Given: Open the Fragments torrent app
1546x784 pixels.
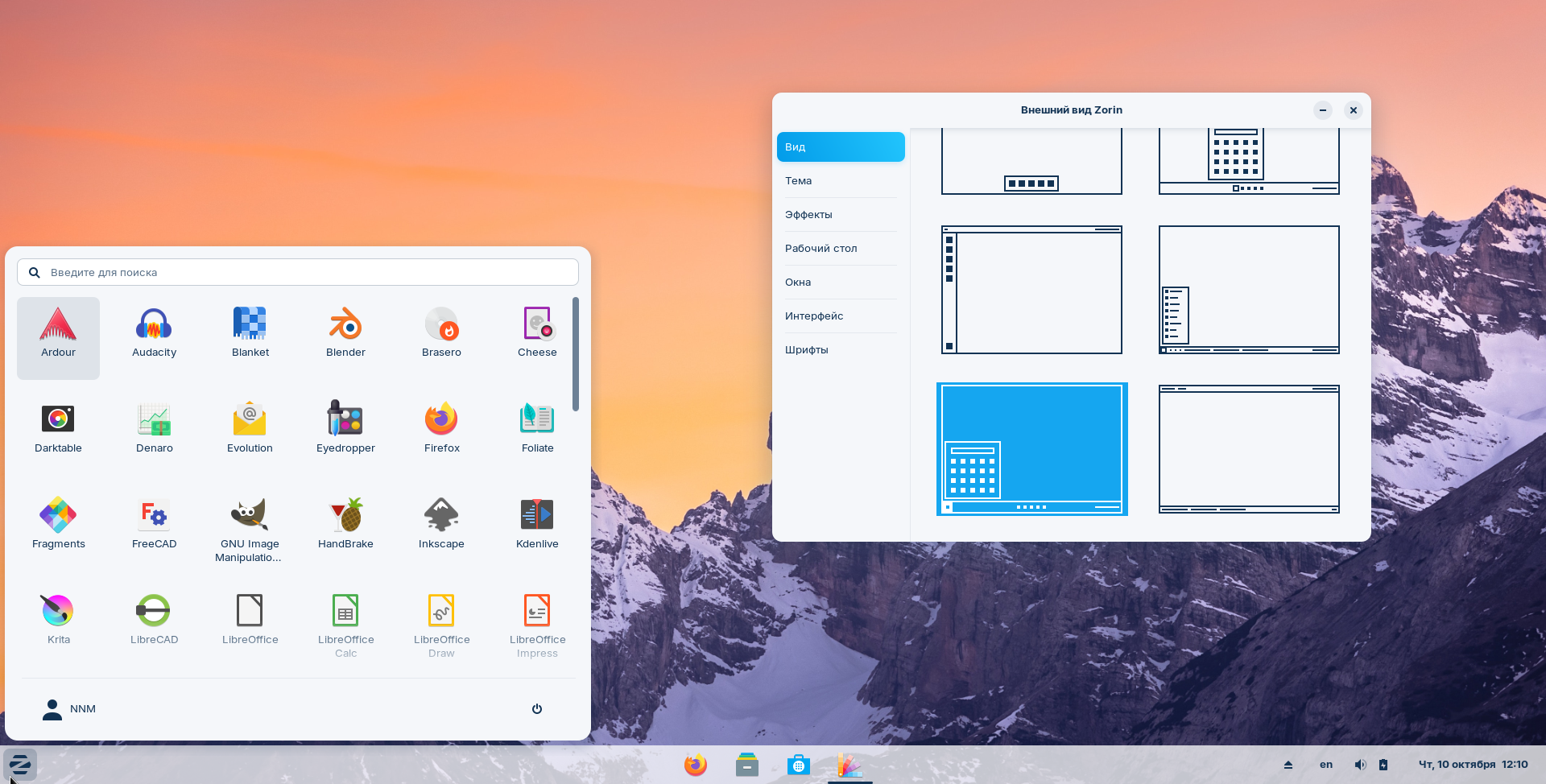Looking at the screenshot, I should [58, 530].
